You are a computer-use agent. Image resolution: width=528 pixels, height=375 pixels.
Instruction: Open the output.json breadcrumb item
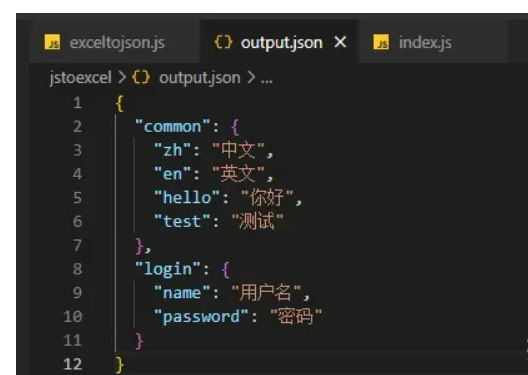pos(200,78)
